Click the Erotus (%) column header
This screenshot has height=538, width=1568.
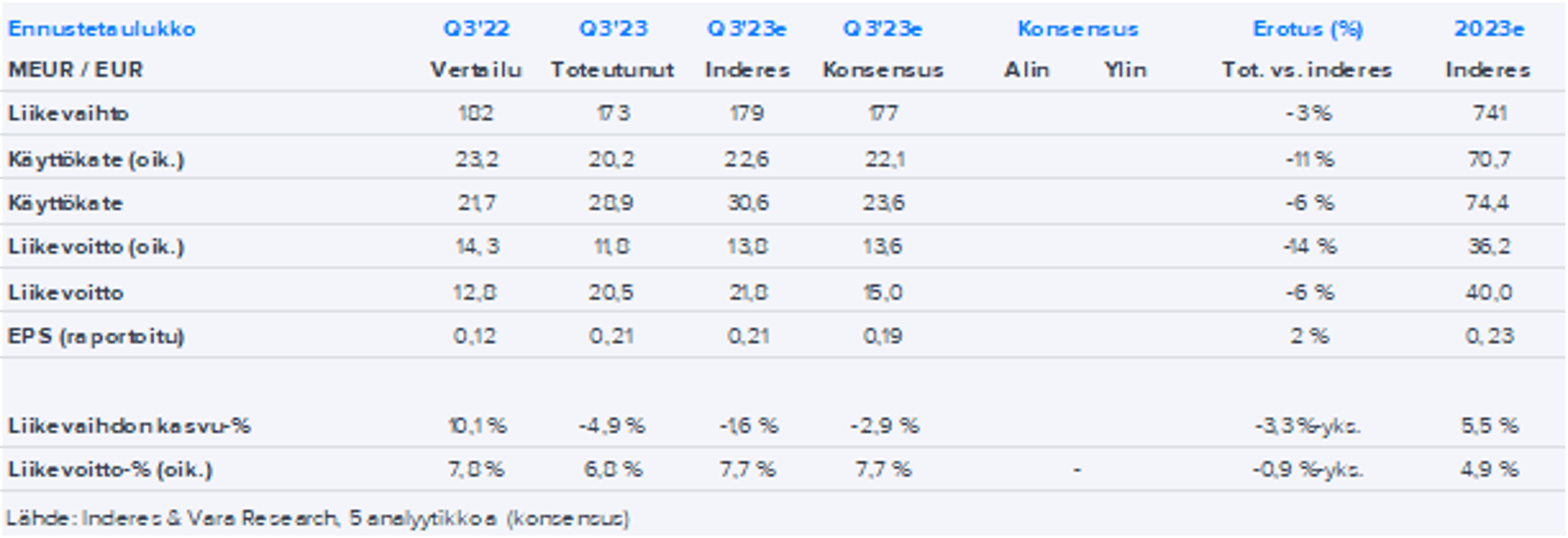(x=1307, y=29)
